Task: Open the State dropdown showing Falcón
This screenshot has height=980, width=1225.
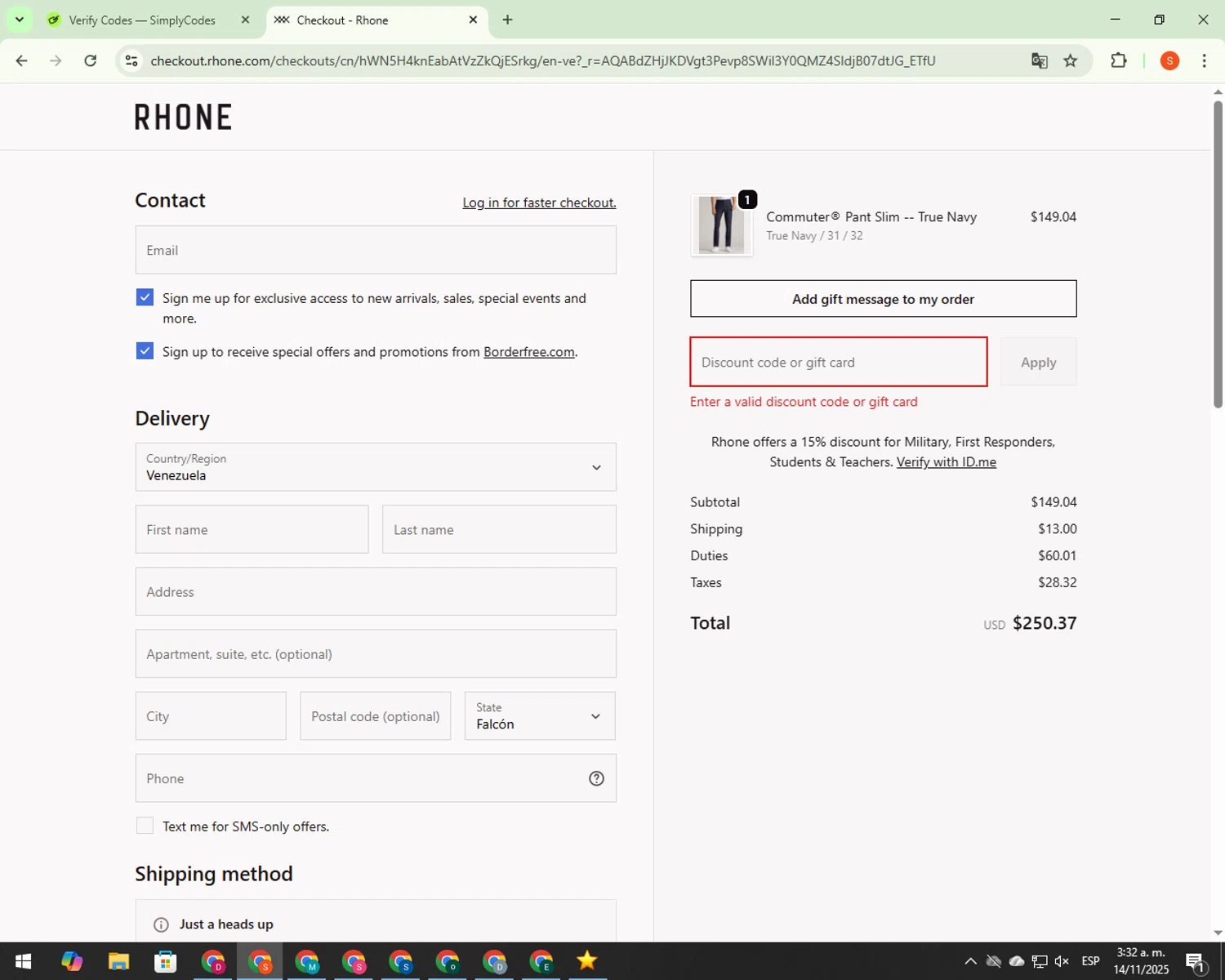Action: pos(540,716)
